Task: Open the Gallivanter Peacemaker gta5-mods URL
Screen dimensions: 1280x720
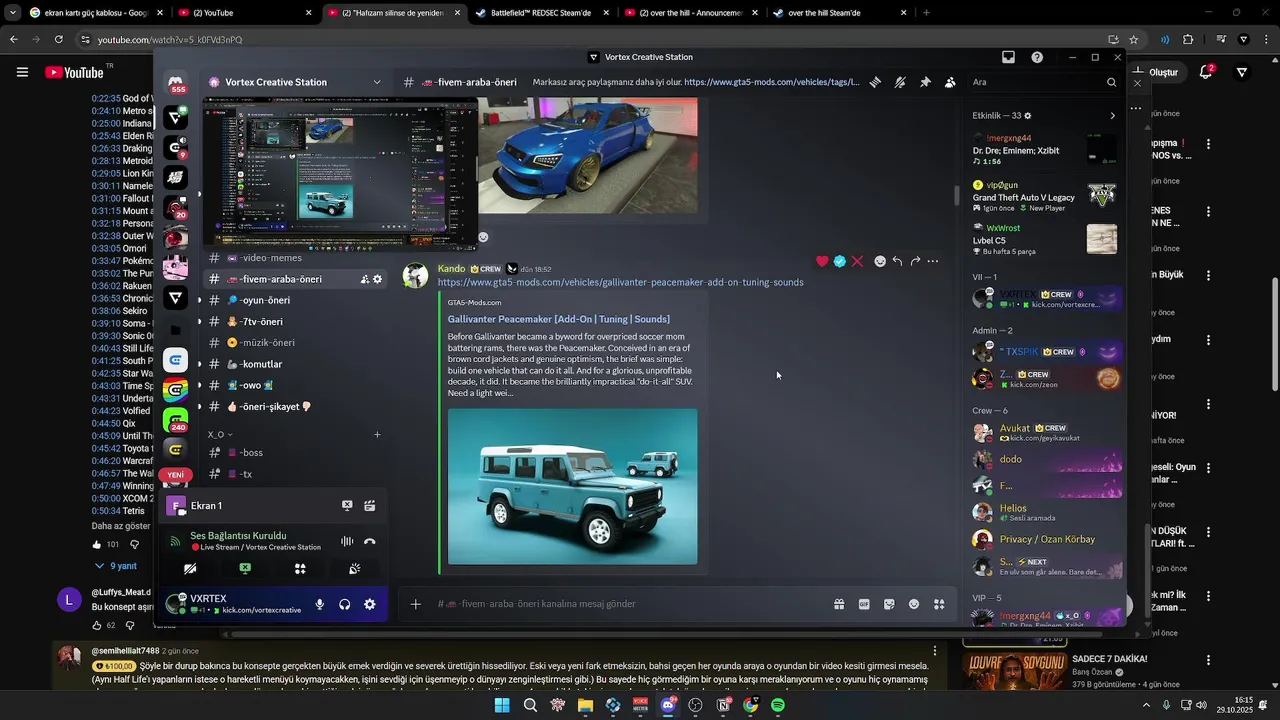Action: (x=620, y=282)
